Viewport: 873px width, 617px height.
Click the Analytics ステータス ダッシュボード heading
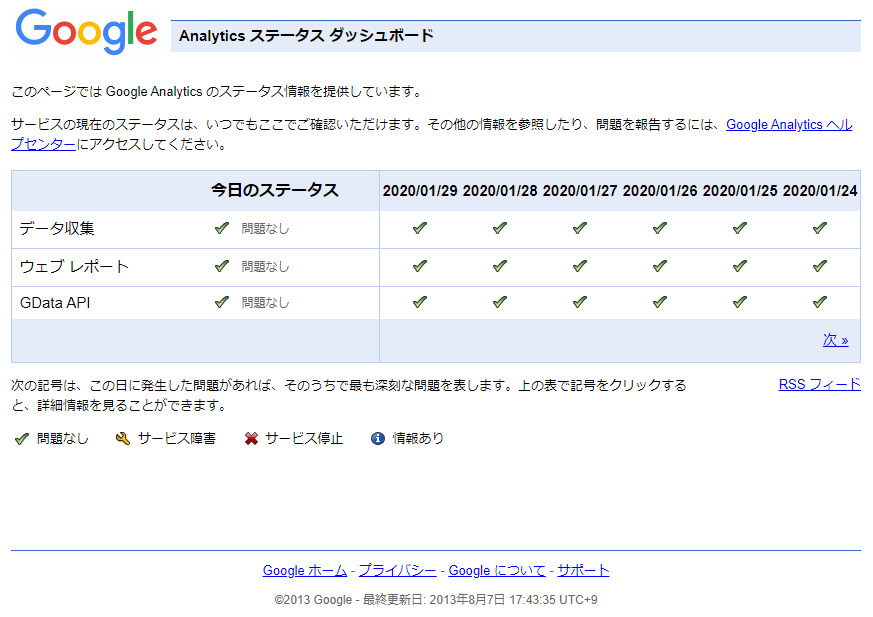pos(306,36)
